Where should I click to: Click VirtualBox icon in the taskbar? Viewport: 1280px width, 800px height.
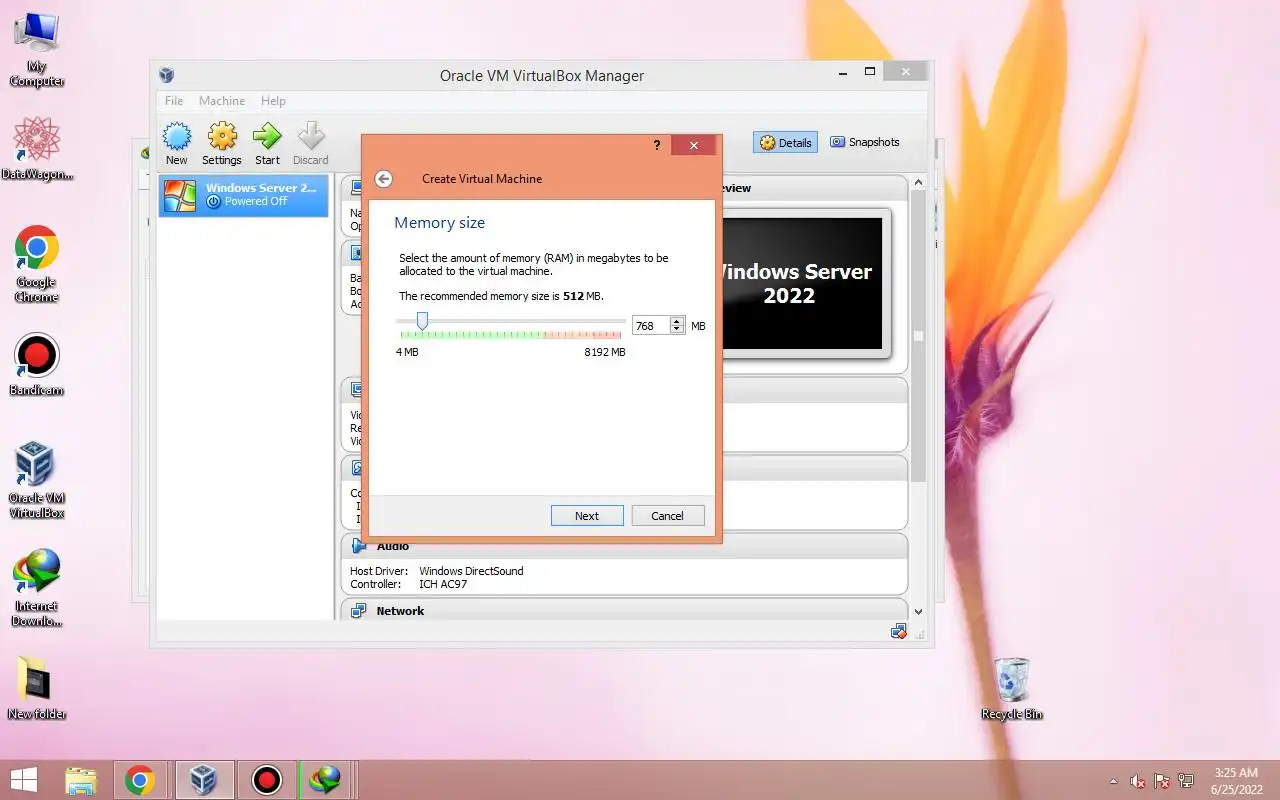click(204, 780)
